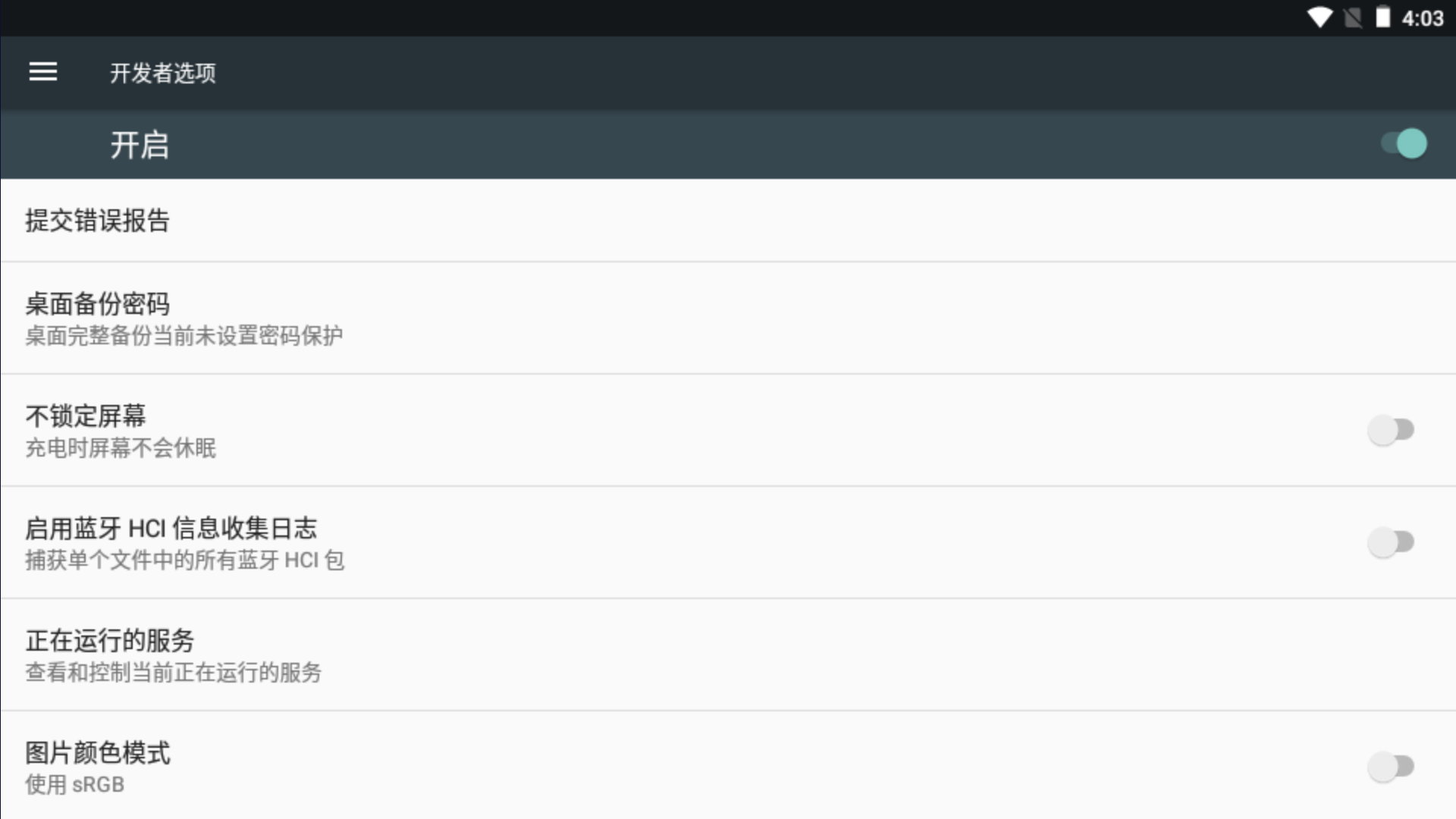
Task: Click the 开发者选项 title text
Action: pyautogui.click(x=163, y=73)
